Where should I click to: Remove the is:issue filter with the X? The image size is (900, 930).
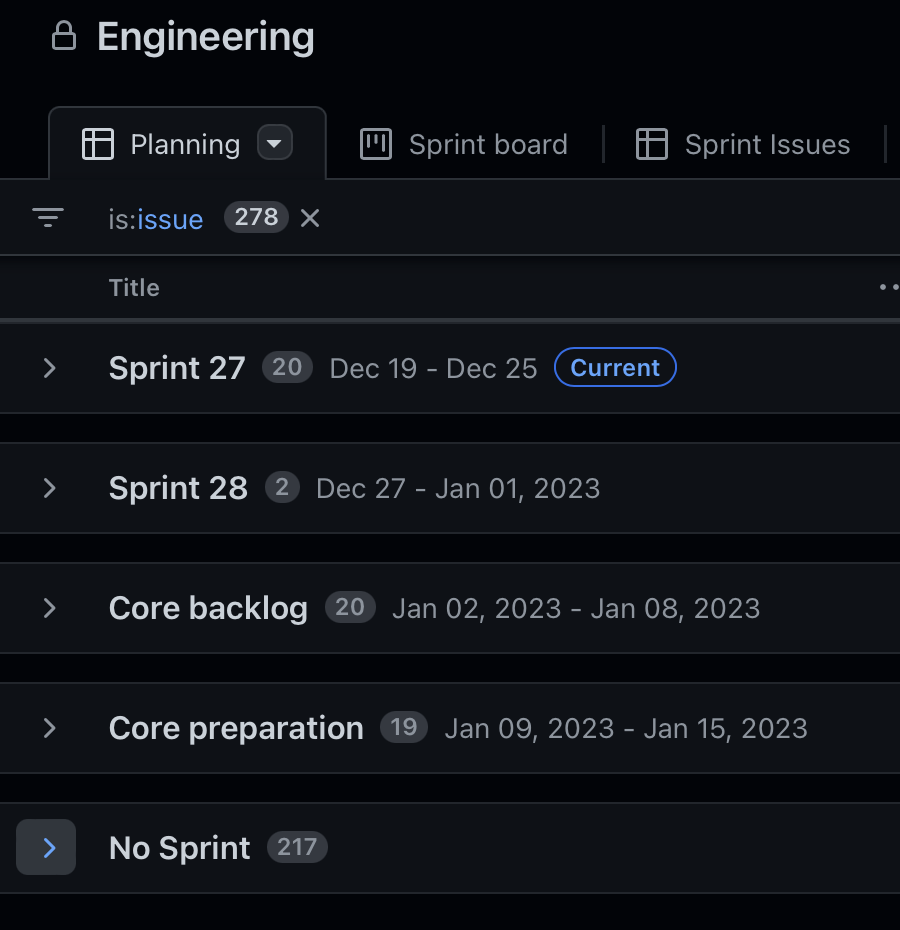309,217
